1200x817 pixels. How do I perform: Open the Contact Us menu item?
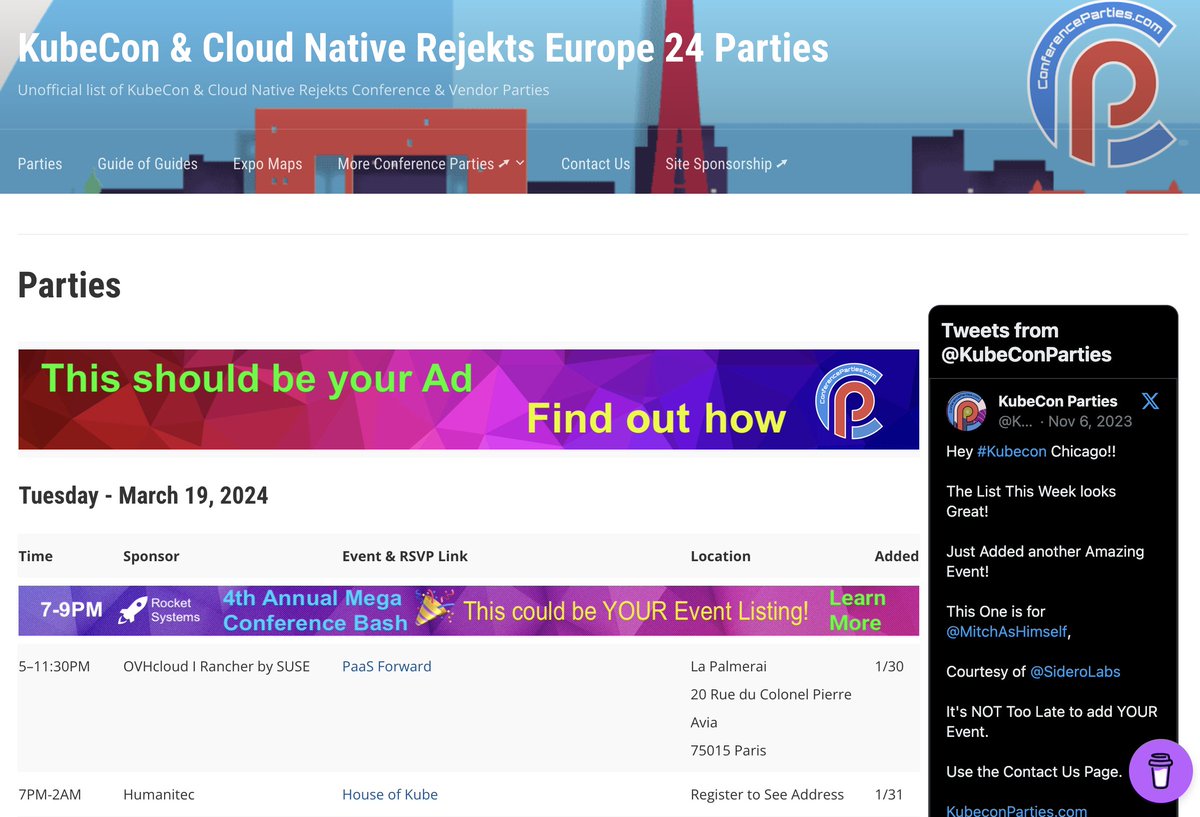[x=595, y=164]
